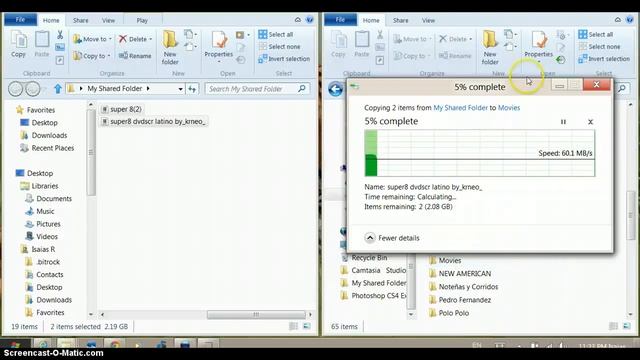Open Share tab in right window

click(400, 20)
